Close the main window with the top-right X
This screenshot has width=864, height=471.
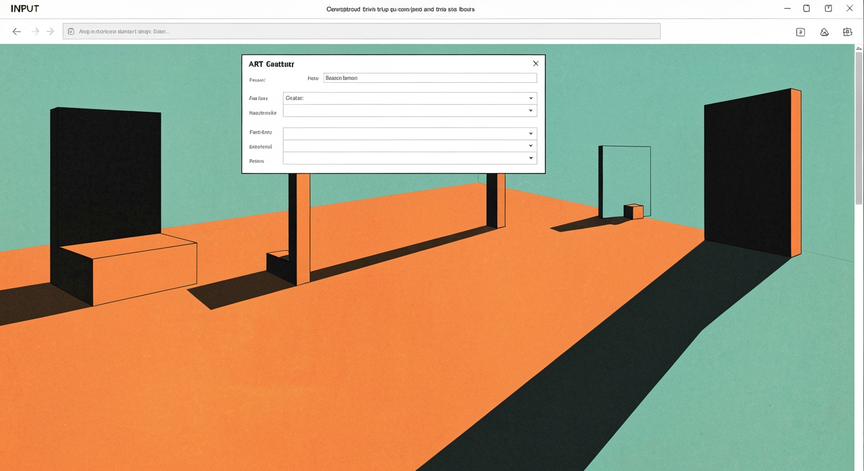click(x=850, y=8)
